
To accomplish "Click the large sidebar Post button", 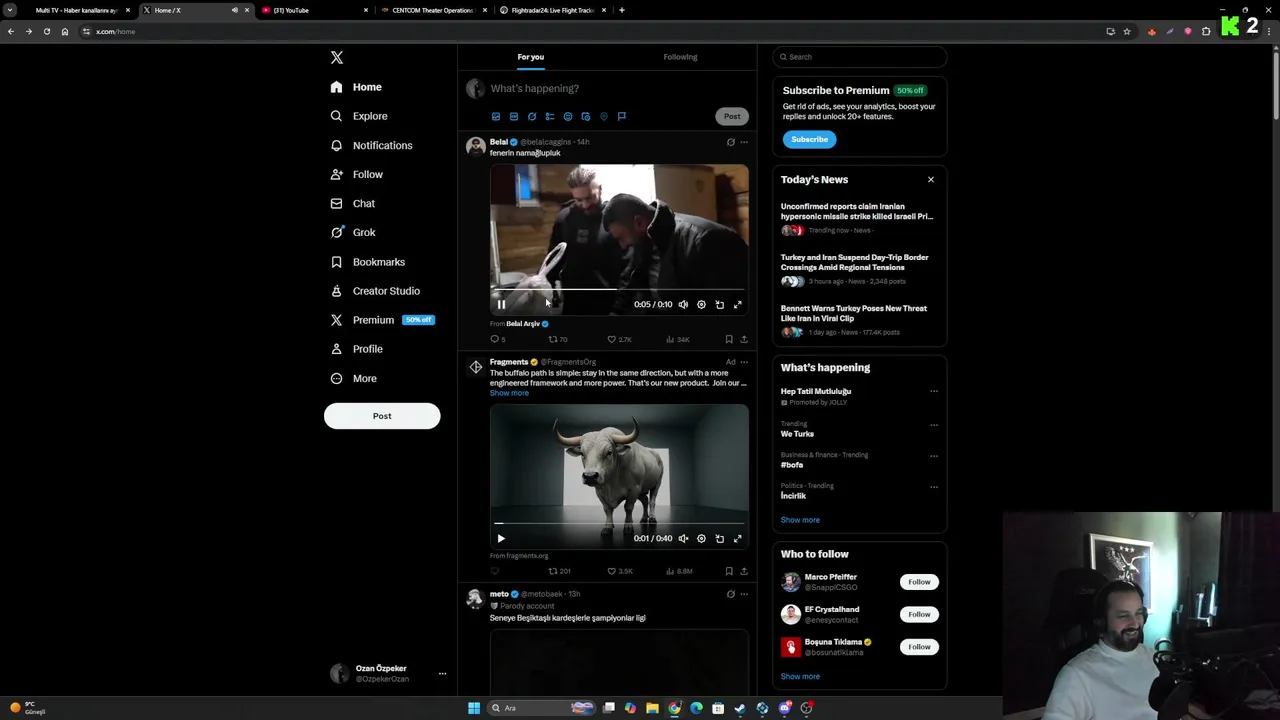I will click(382, 416).
